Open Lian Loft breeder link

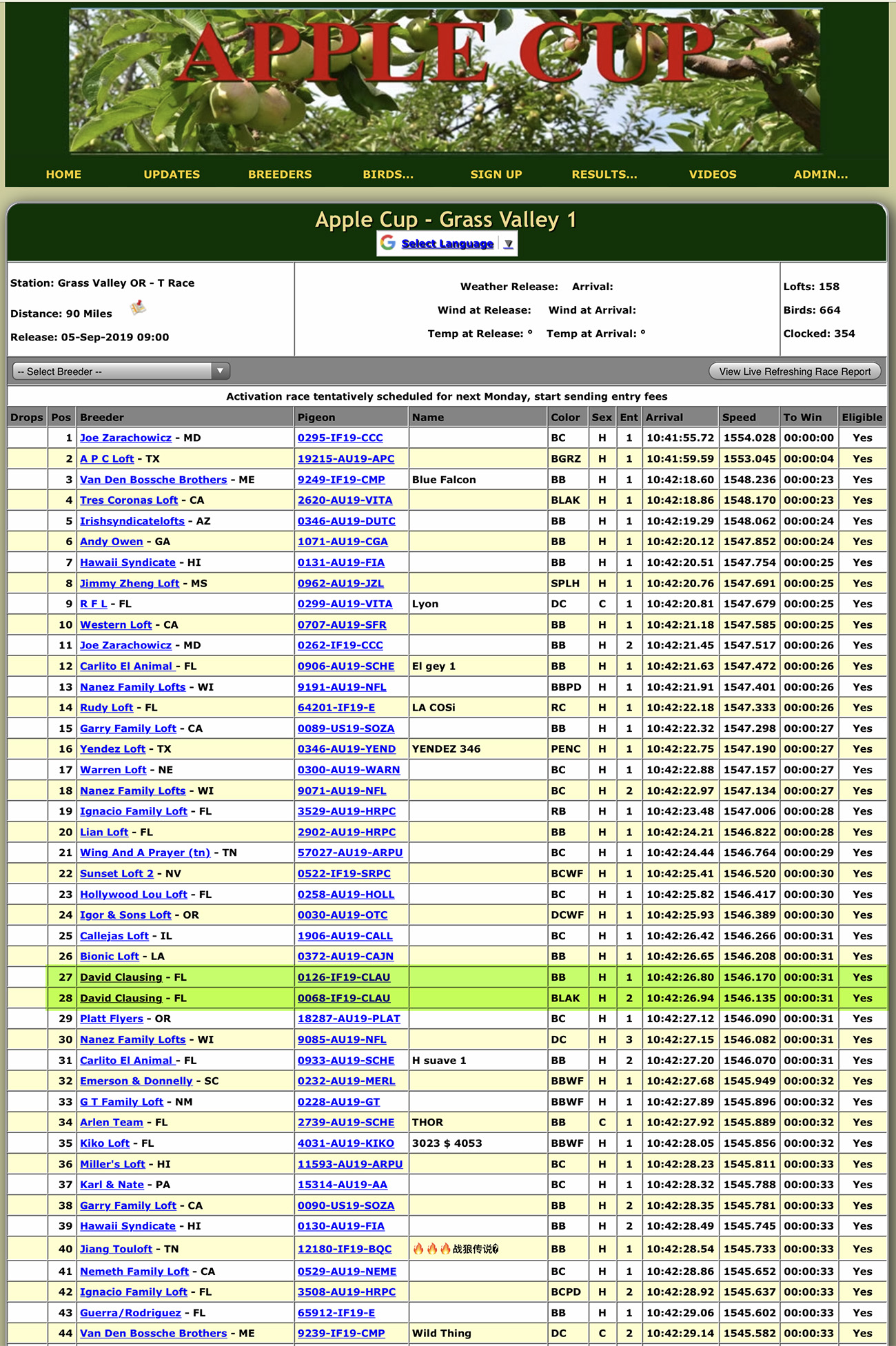click(104, 833)
